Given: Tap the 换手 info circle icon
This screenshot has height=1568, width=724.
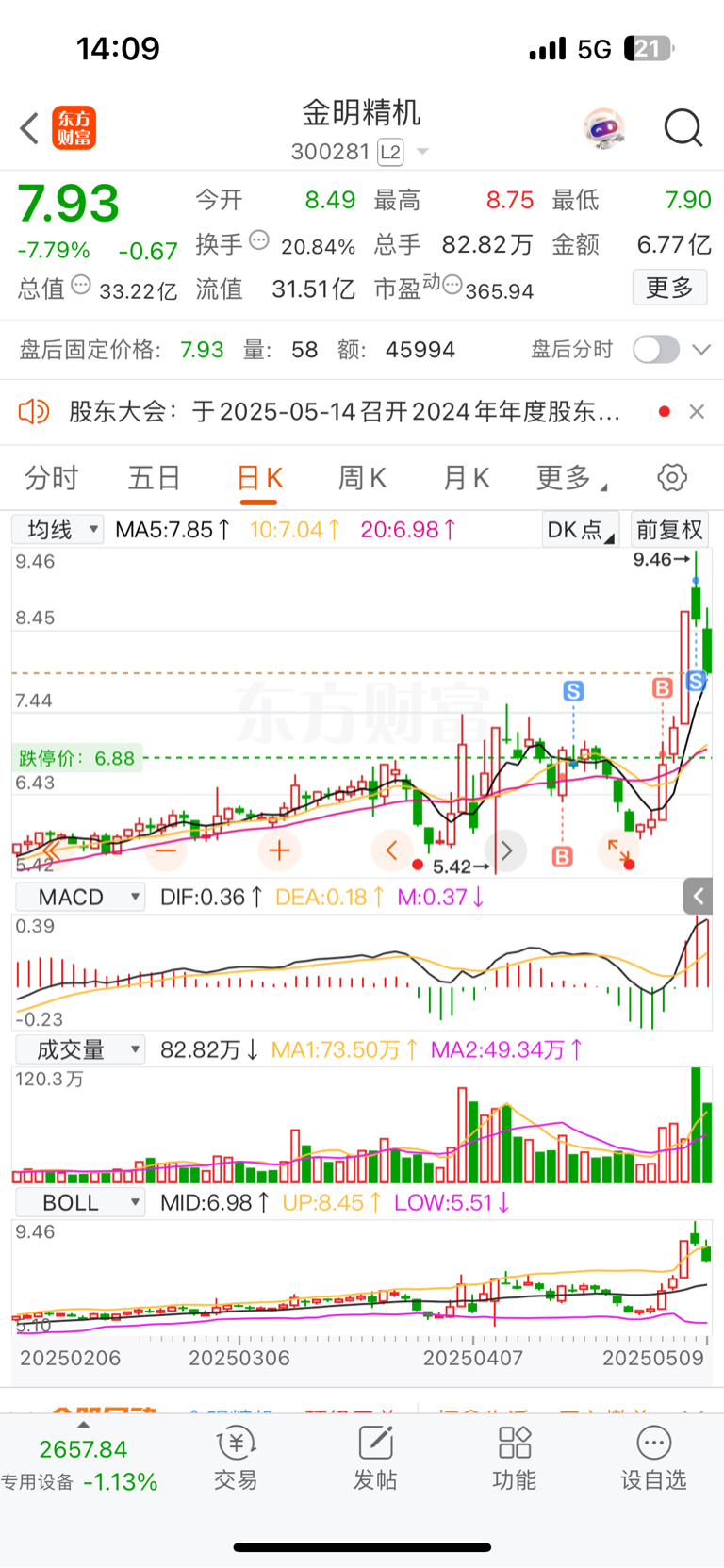Looking at the screenshot, I should click(x=259, y=240).
